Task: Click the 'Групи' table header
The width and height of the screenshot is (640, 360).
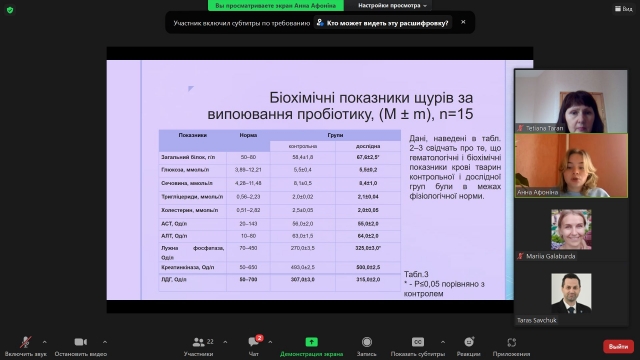Action: pyautogui.click(x=335, y=135)
